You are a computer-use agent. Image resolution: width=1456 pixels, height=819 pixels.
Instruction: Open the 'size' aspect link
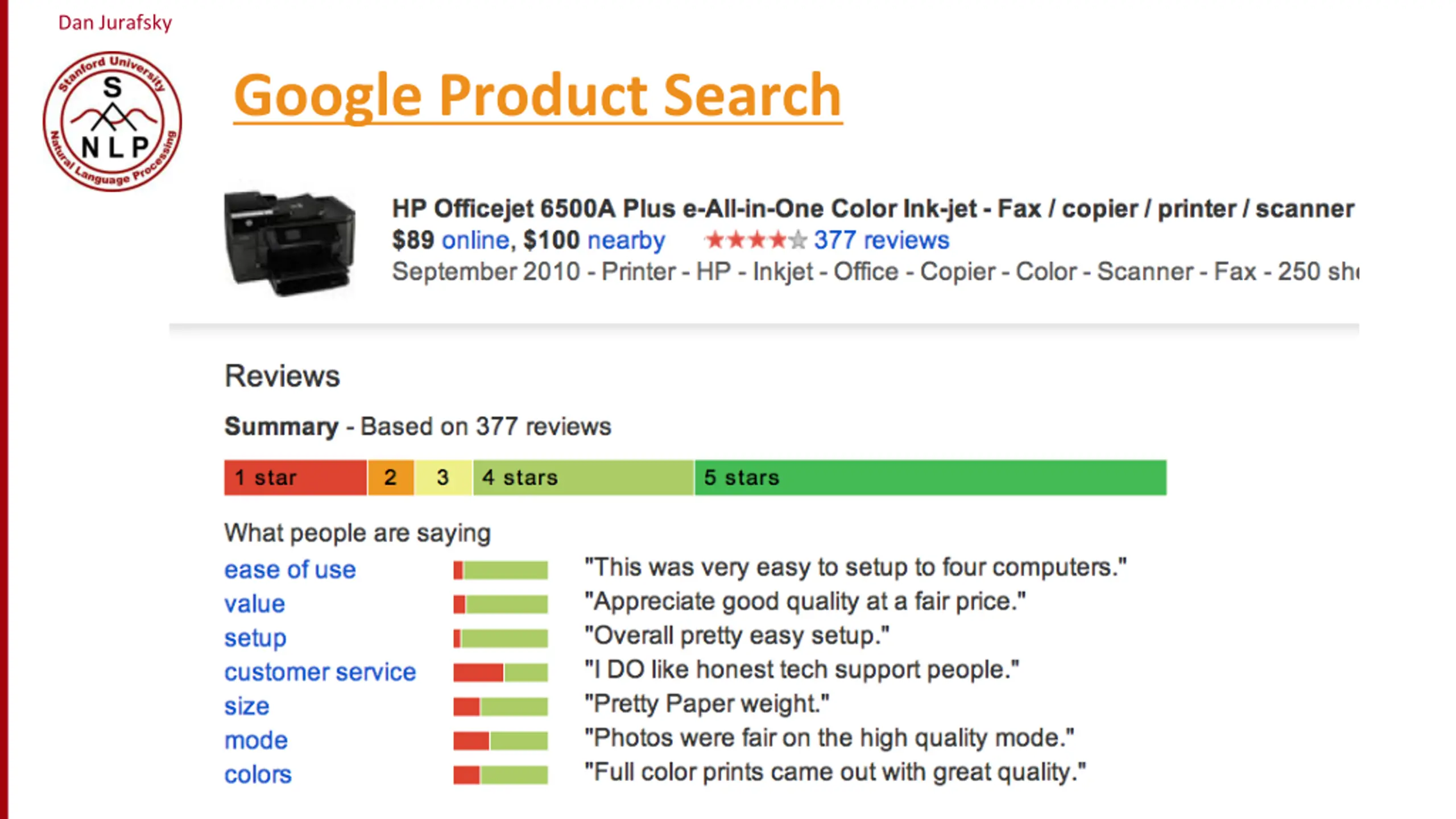247,706
